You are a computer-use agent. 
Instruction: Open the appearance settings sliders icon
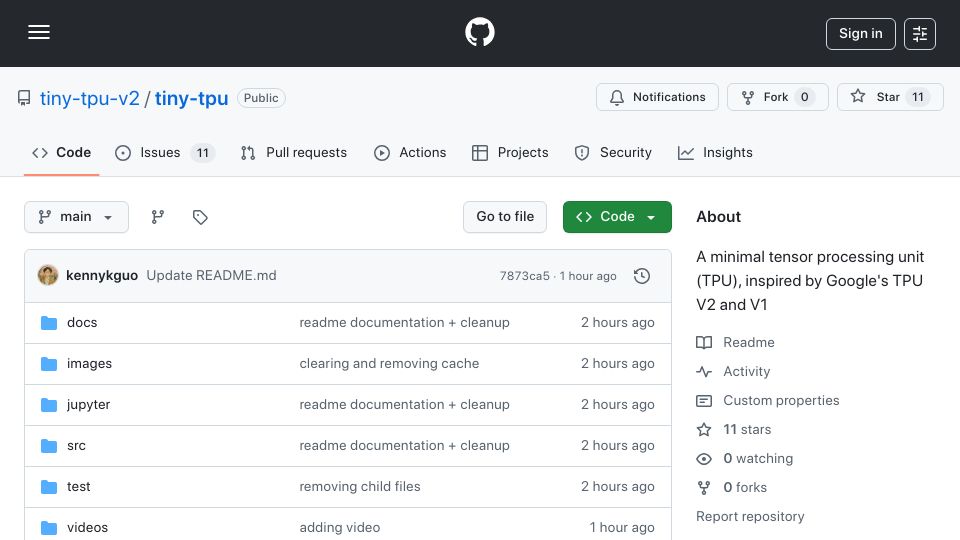(x=920, y=34)
